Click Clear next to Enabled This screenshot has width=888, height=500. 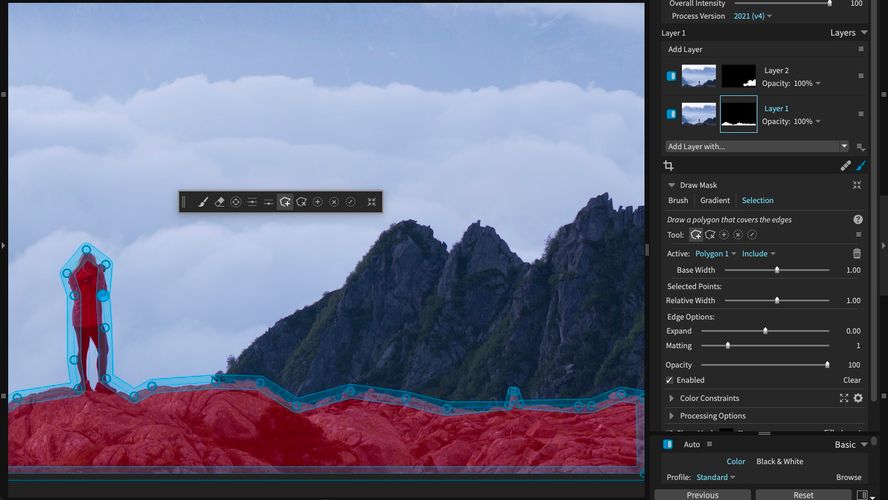[x=852, y=380]
